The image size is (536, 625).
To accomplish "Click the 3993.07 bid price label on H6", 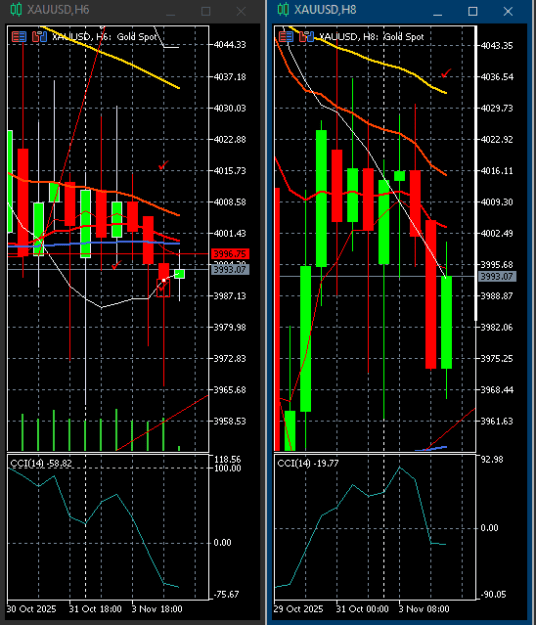I will pos(230,270).
